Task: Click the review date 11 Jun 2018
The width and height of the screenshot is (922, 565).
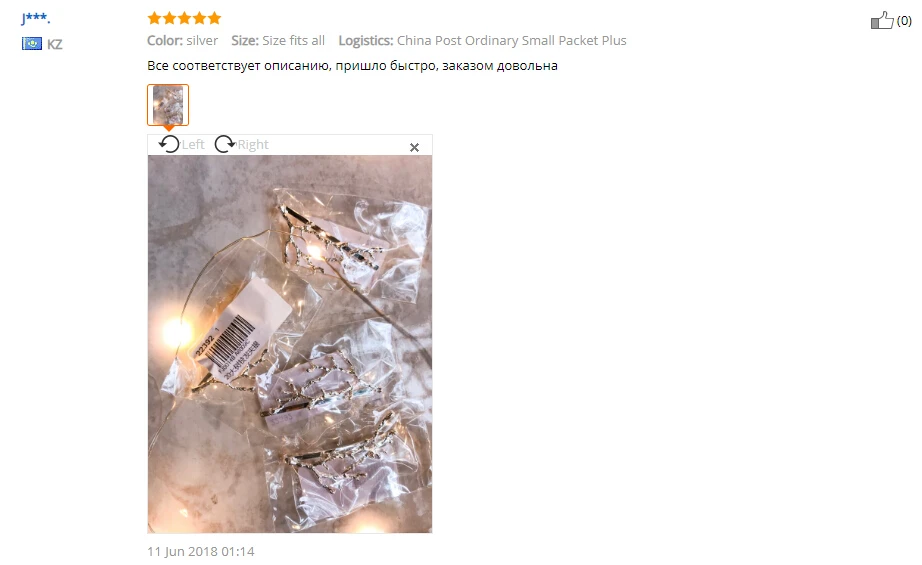Action: pyautogui.click(x=201, y=551)
